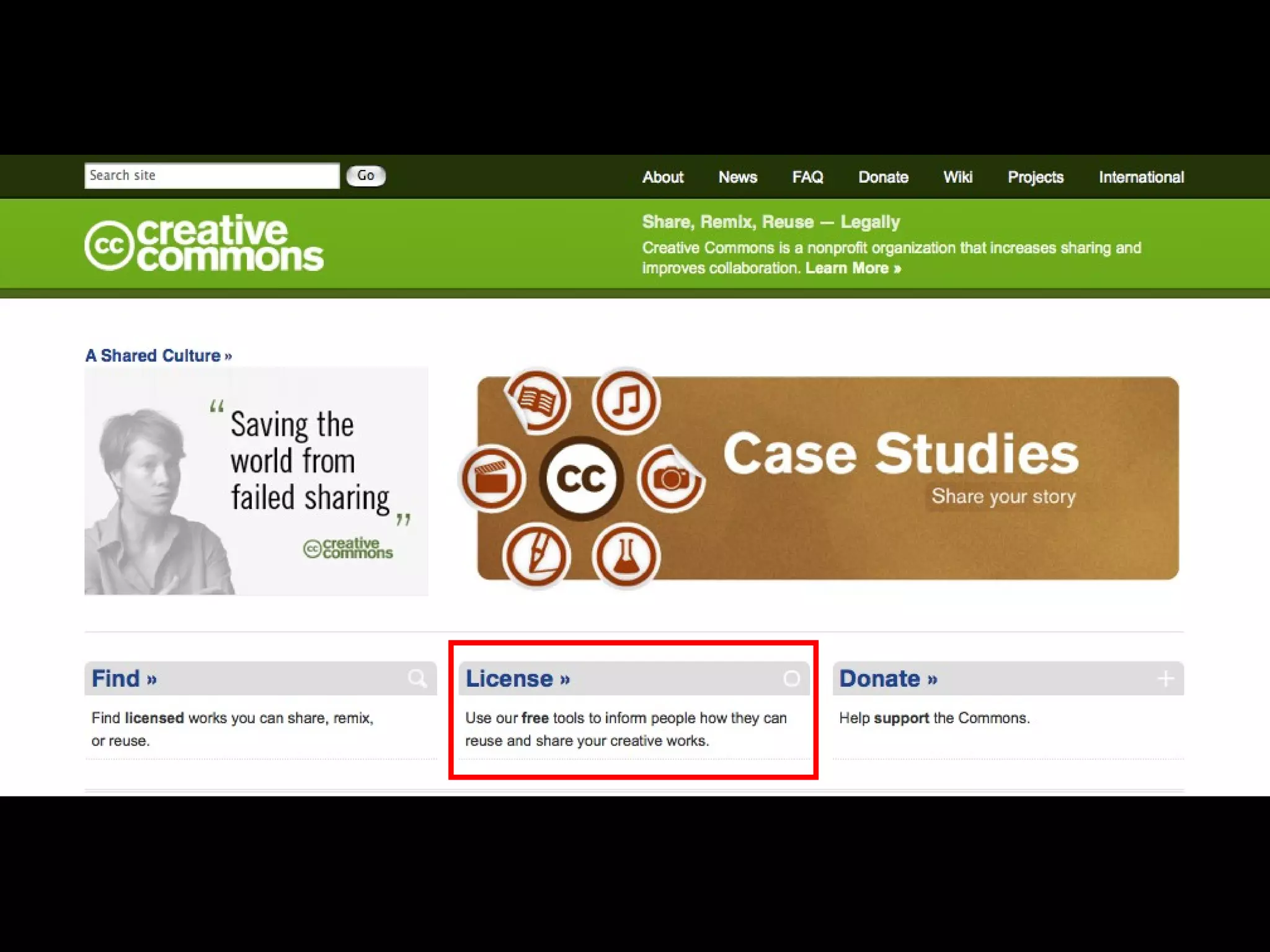Open the Wiki navigation link
This screenshot has width=1270, height=952.
[957, 177]
